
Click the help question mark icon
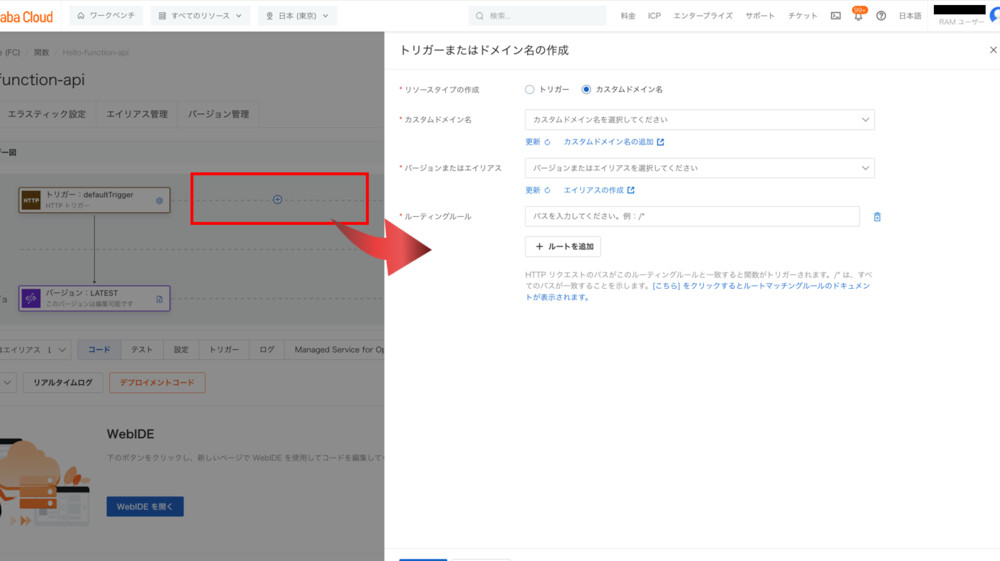pyautogui.click(x=881, y=16)
